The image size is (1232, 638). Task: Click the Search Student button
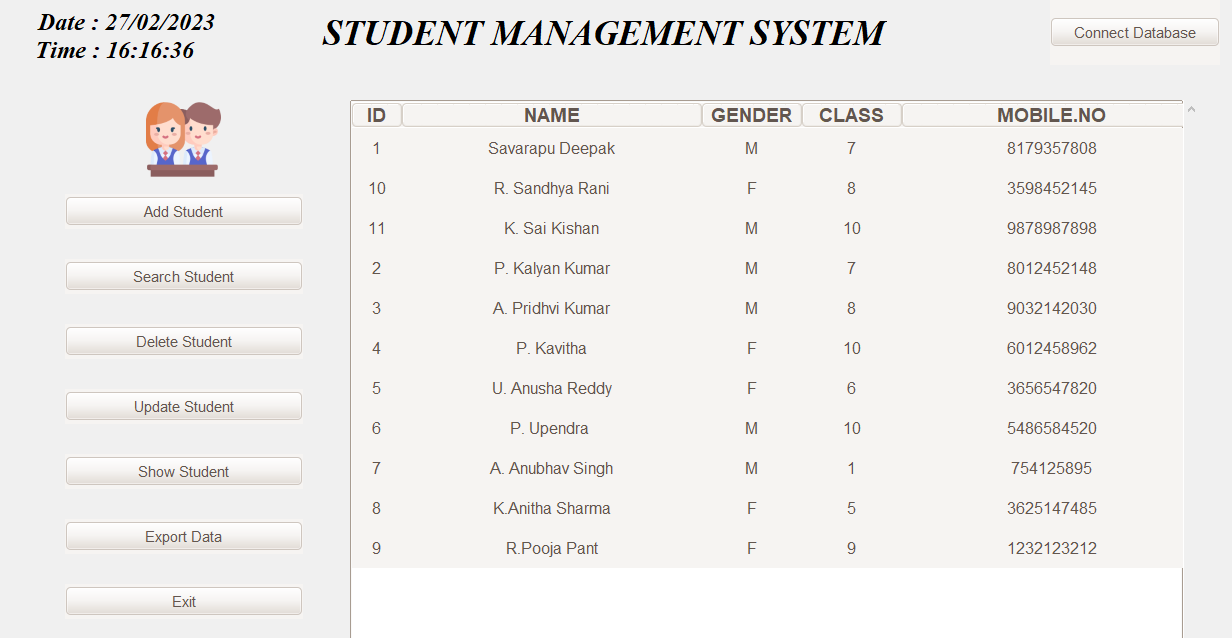(183, 276)
